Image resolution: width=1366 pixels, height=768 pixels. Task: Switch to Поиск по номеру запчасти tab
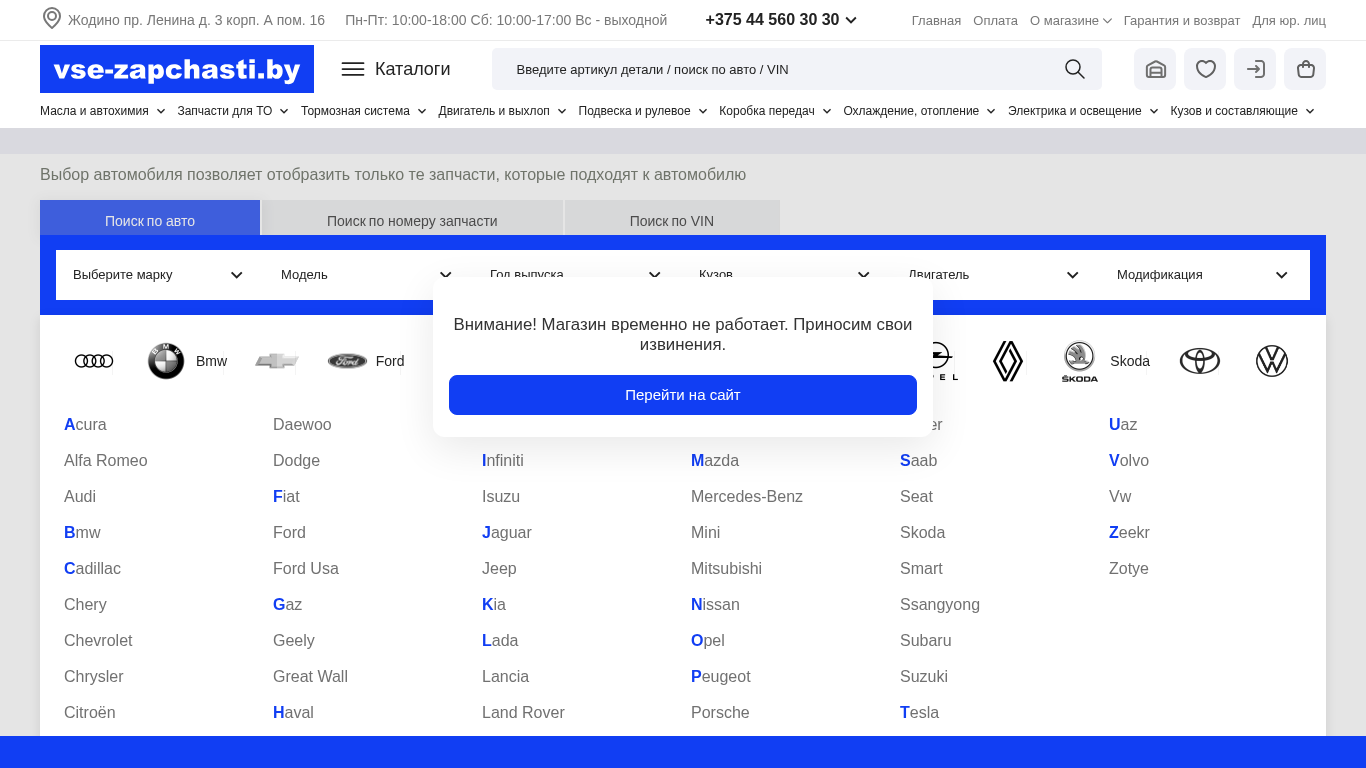pyautogui.click(x=412, y=218)
